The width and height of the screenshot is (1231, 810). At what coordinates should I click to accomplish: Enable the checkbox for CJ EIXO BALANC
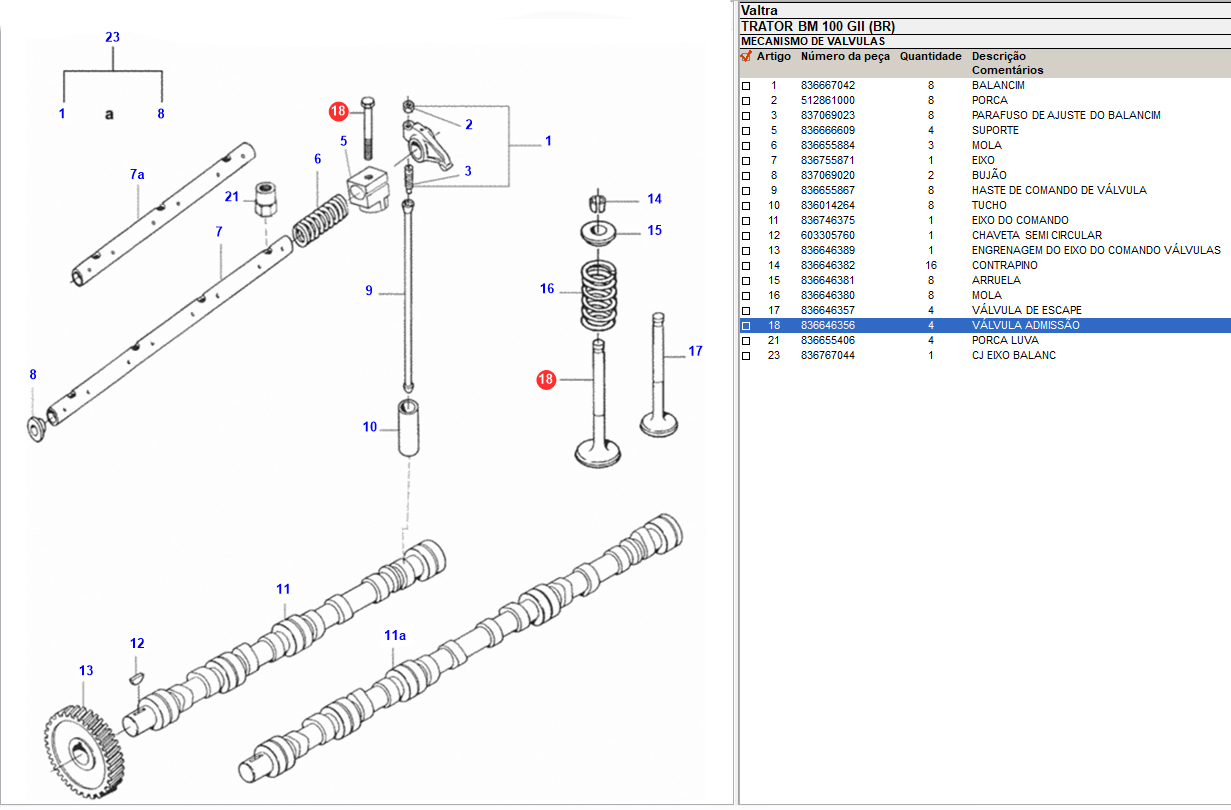(745, 356)
